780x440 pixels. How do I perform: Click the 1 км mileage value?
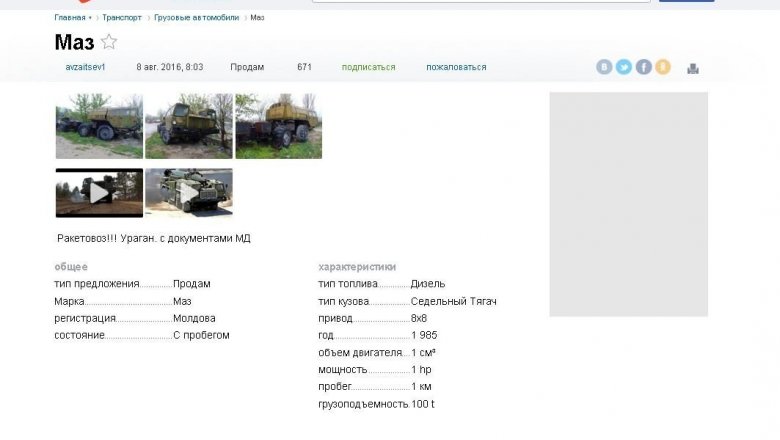click(x=421, y=387)
